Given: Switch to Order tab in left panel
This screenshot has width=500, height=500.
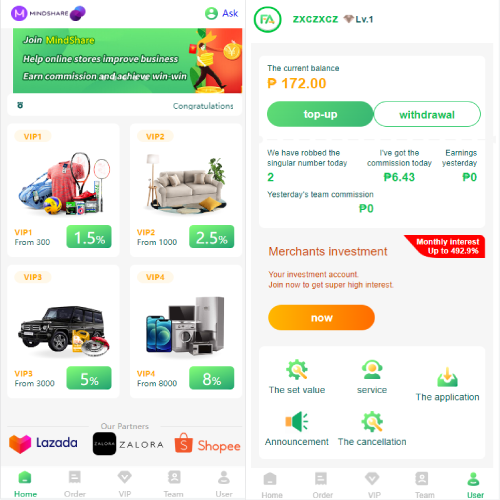Looking at the screenshot, I should tap(75, 484).
